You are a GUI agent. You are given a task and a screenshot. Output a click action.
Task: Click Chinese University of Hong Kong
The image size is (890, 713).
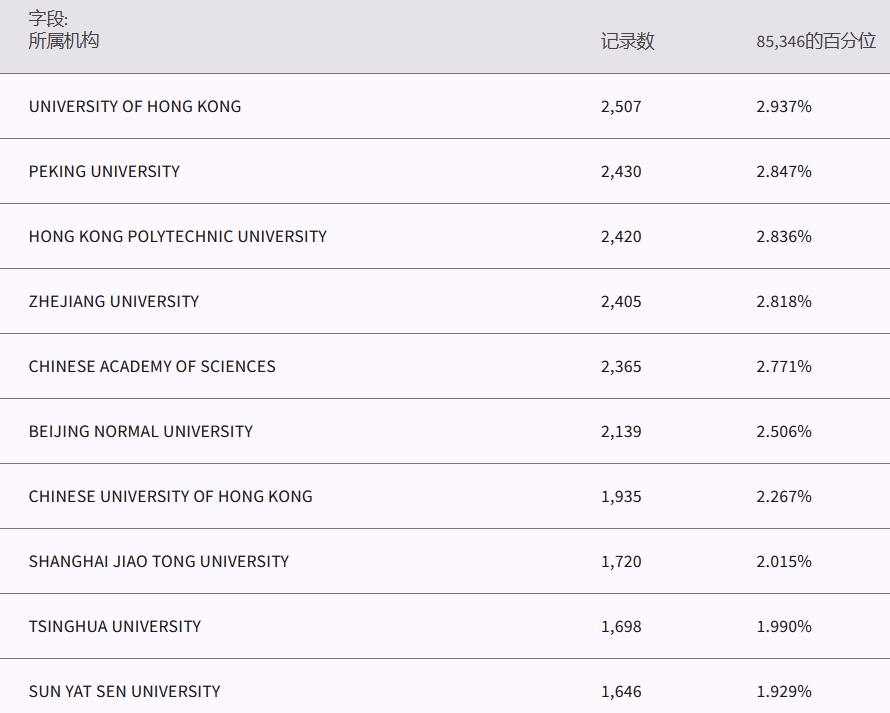[170, 496]
